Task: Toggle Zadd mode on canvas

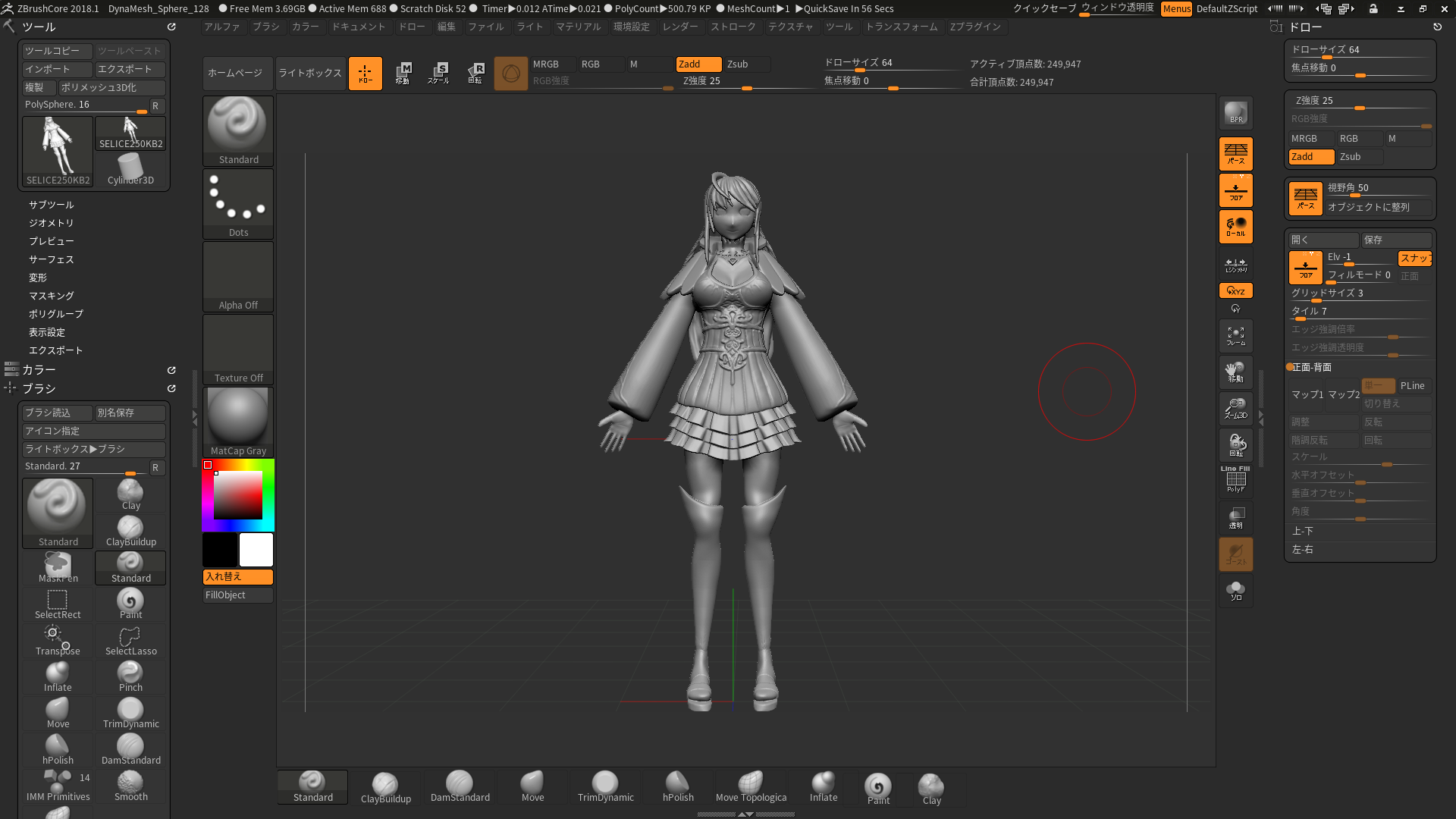Action: [697, 63]
